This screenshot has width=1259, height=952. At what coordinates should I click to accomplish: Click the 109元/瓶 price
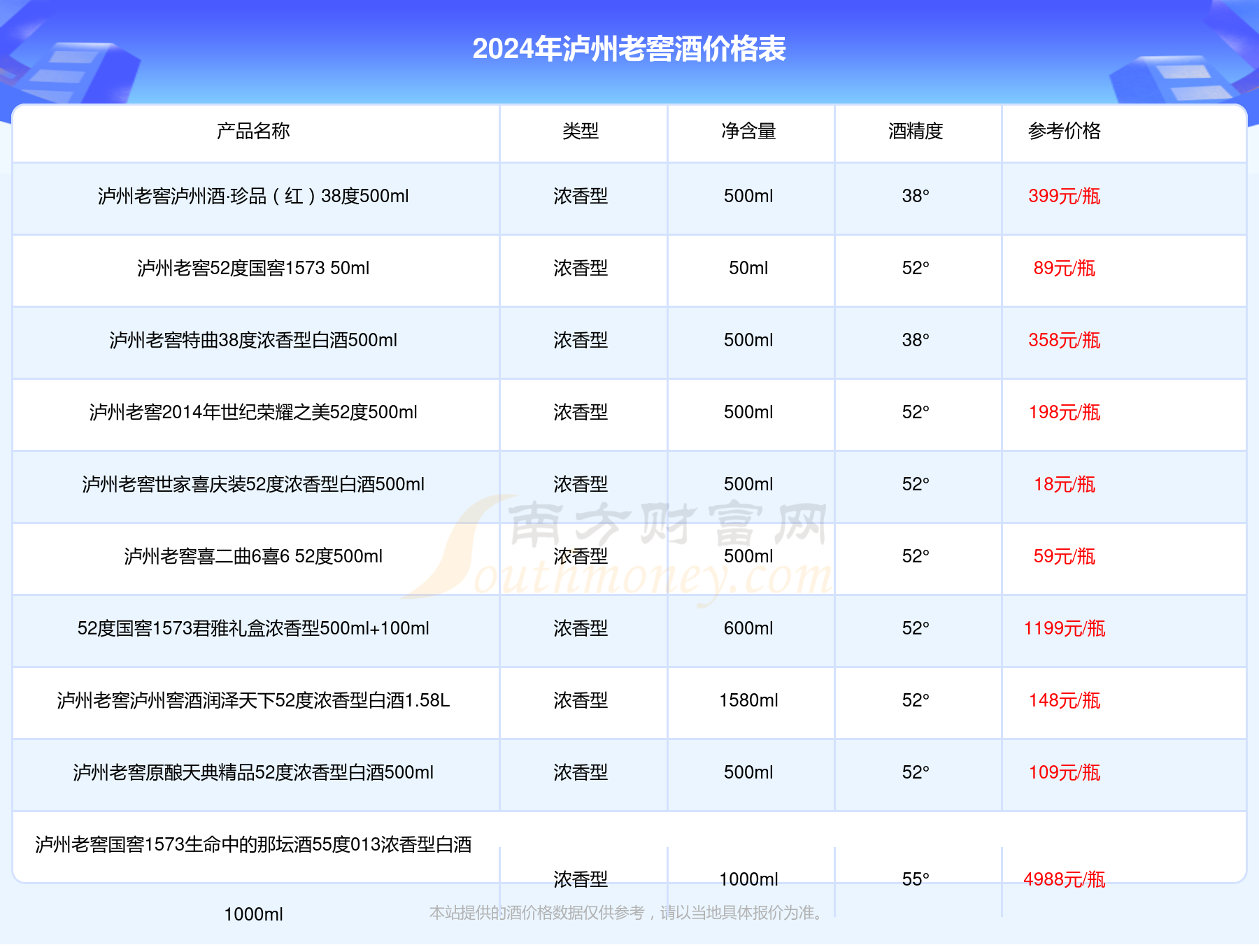pyautogui.click(x=1065, y=772)
